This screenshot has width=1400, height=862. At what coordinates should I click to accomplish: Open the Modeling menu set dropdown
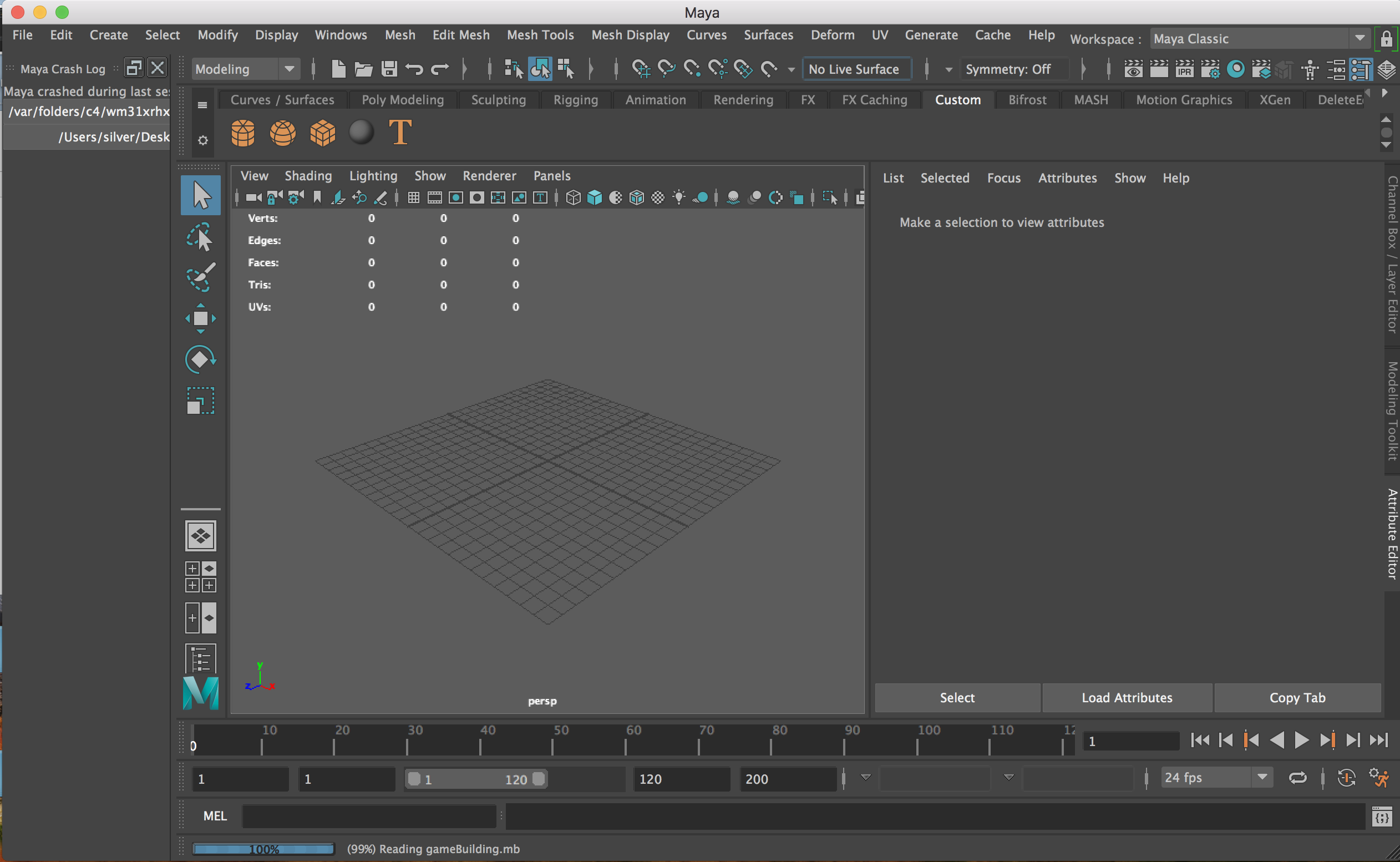(x=290, y=69)
